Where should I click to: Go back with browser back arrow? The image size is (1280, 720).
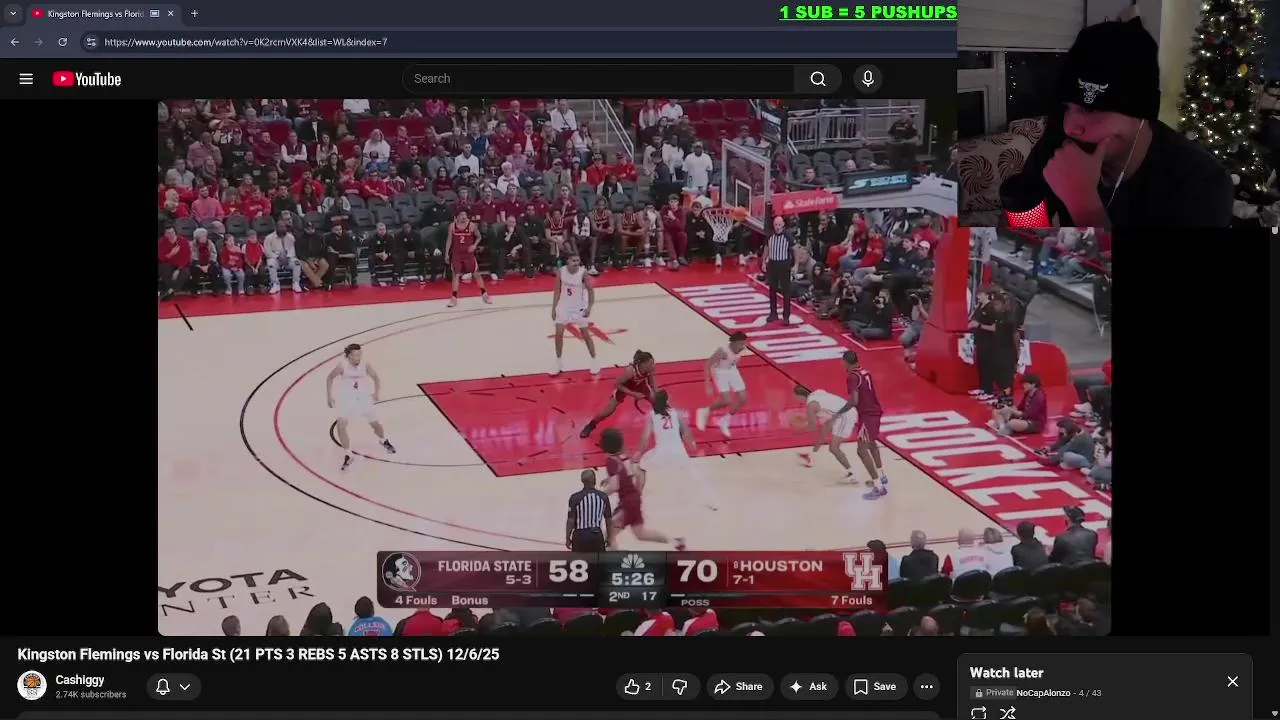tap(15, 42)
